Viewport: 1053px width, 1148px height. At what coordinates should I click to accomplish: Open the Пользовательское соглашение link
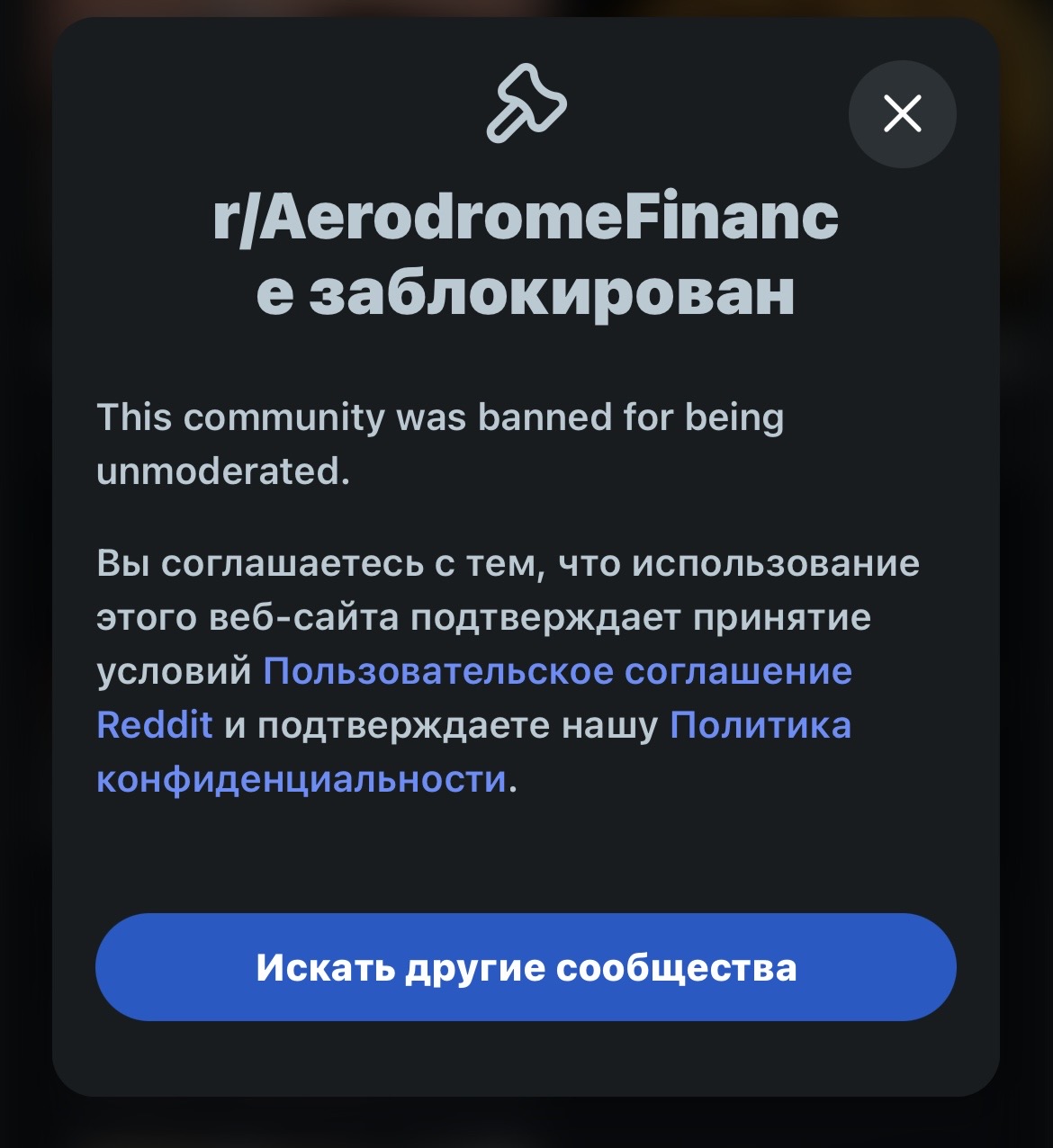[x=557, y=671]
